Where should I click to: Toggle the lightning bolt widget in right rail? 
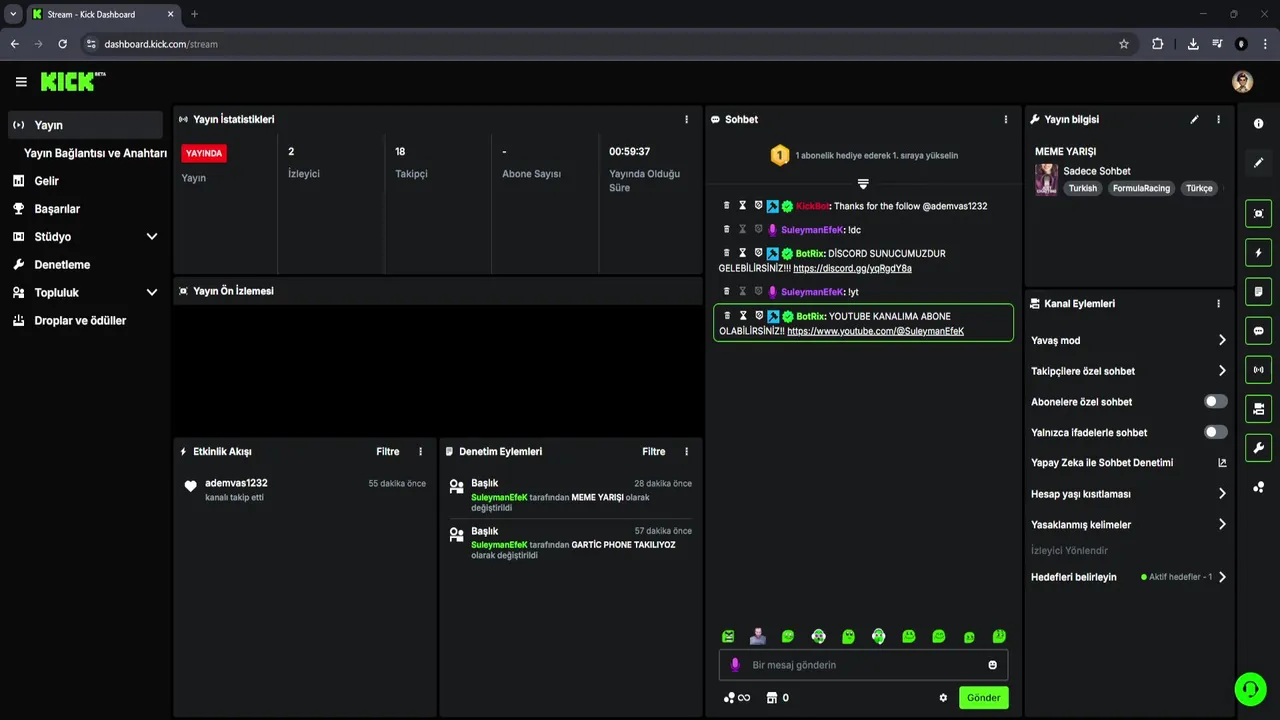pos(1258,253)
